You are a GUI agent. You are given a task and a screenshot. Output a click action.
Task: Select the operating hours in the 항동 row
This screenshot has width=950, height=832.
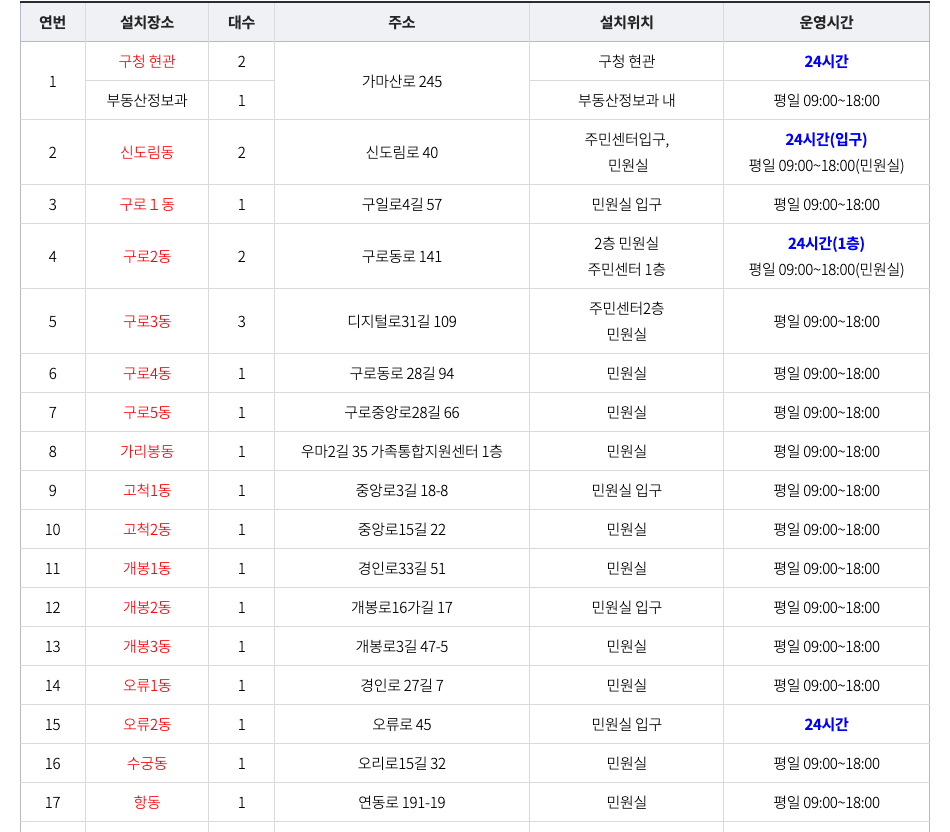pos(826,802)
